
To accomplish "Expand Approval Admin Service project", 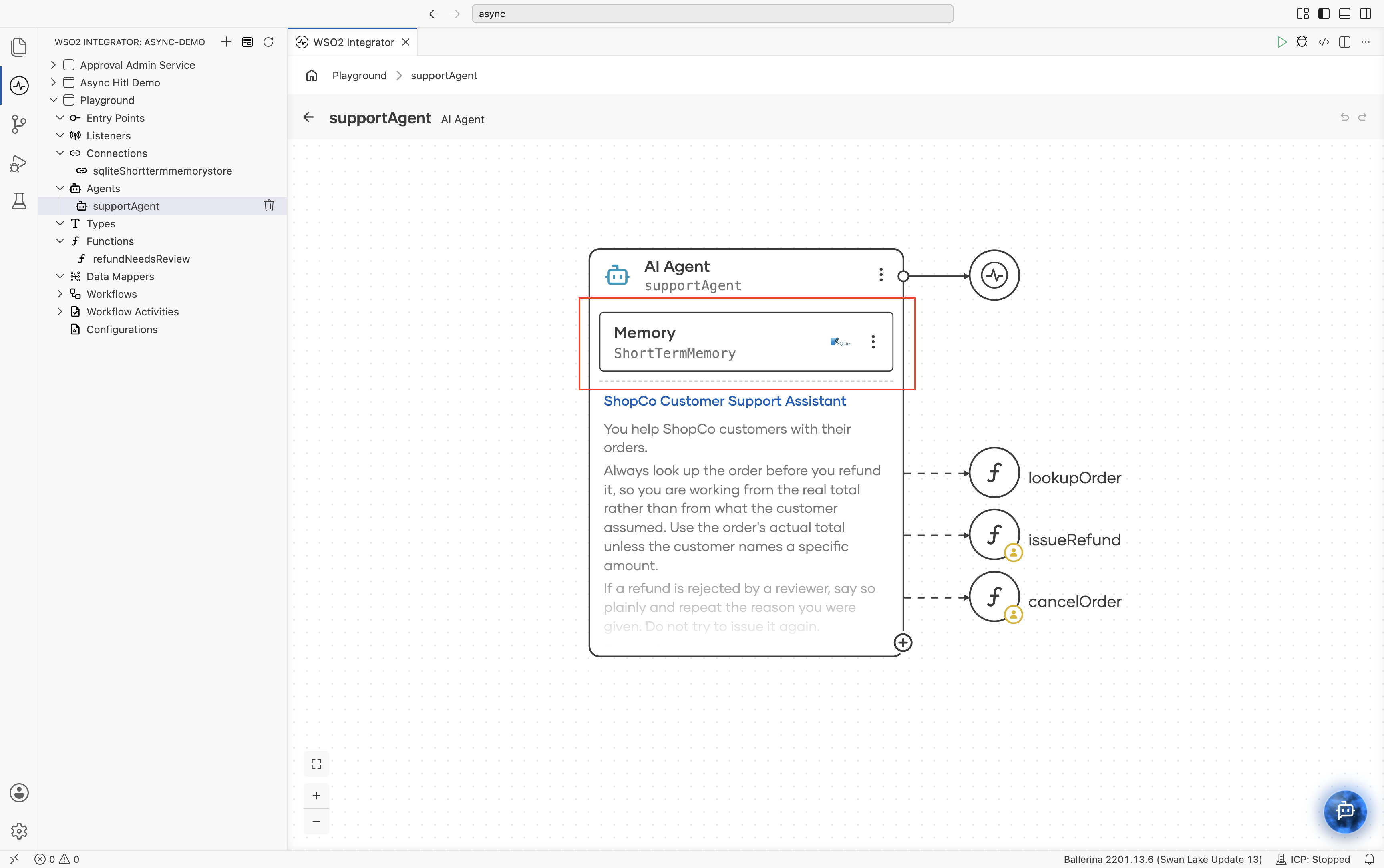I will [x=53, y=65].
